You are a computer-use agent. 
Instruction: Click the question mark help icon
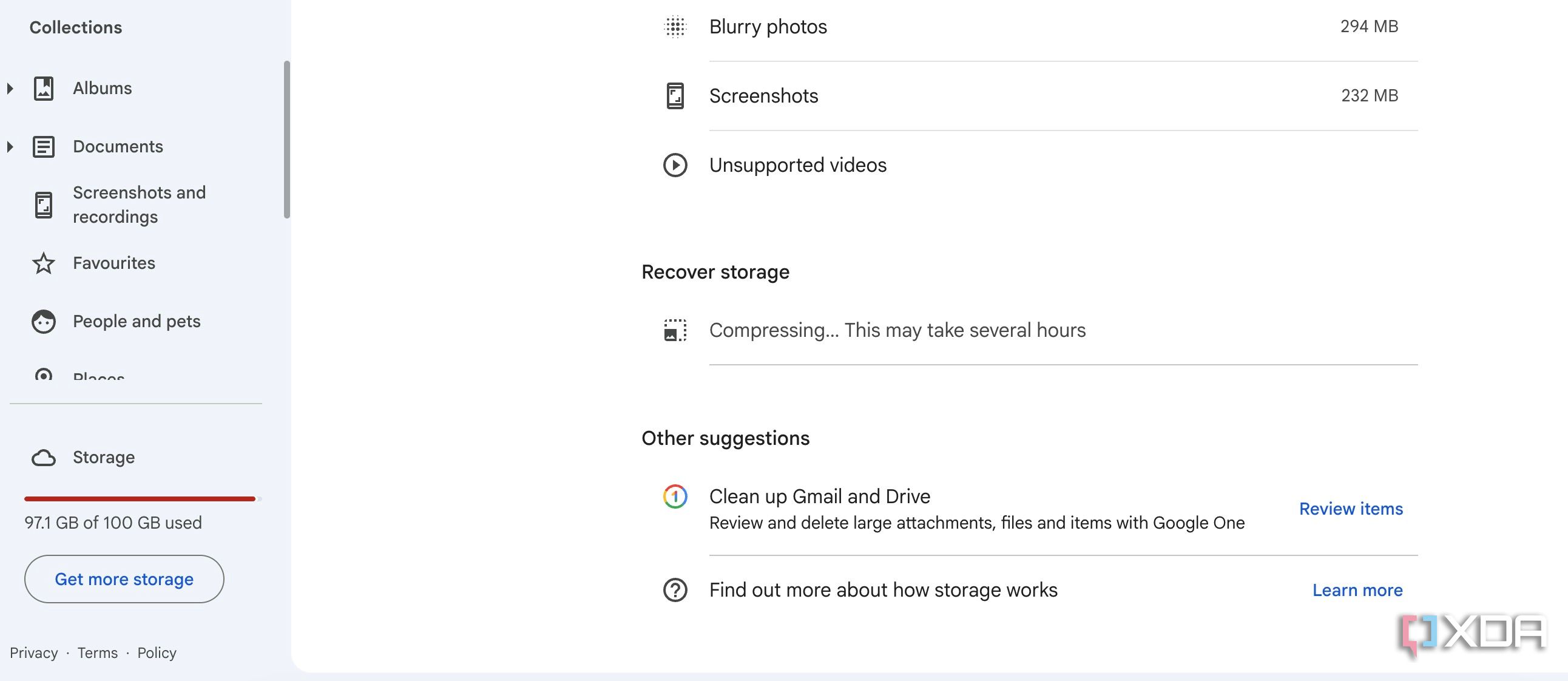pyautogui.click(x=675, y=590)
